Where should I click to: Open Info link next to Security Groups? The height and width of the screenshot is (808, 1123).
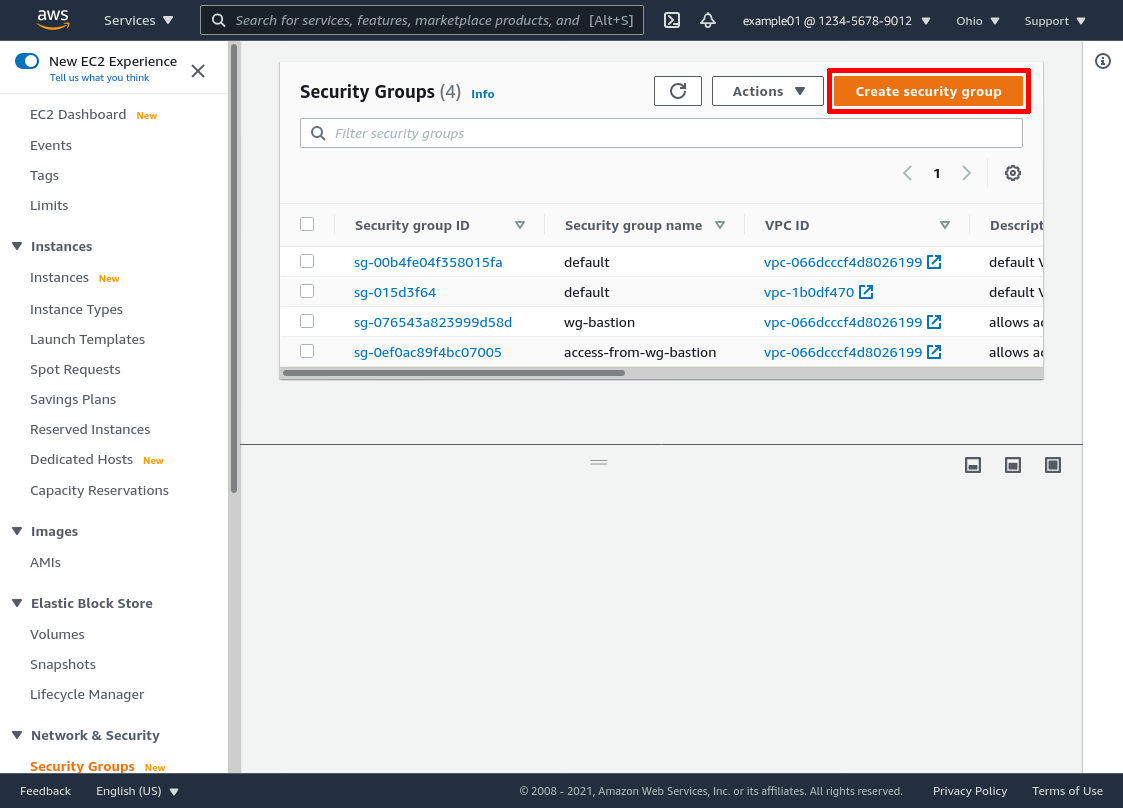(483, 94)
